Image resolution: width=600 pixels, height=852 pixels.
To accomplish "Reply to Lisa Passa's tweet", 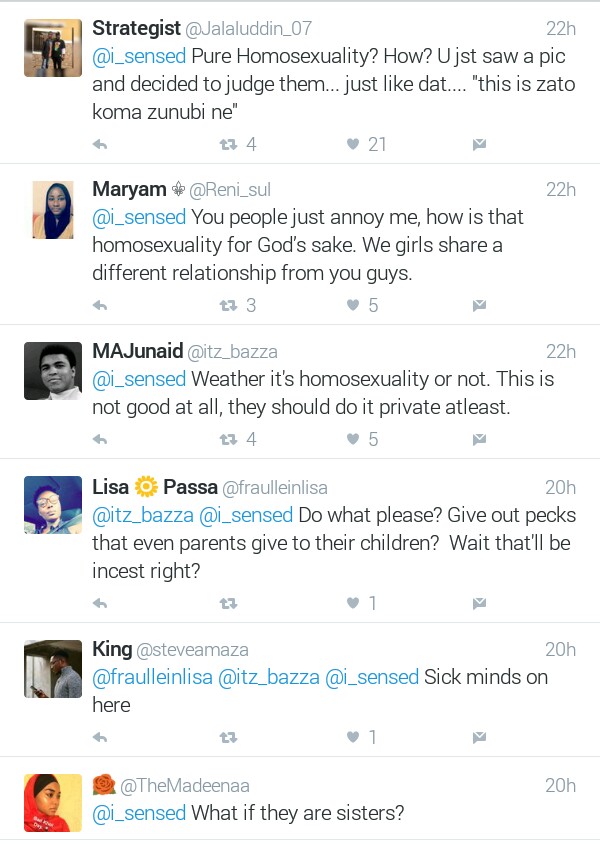I will click(100, 604).
